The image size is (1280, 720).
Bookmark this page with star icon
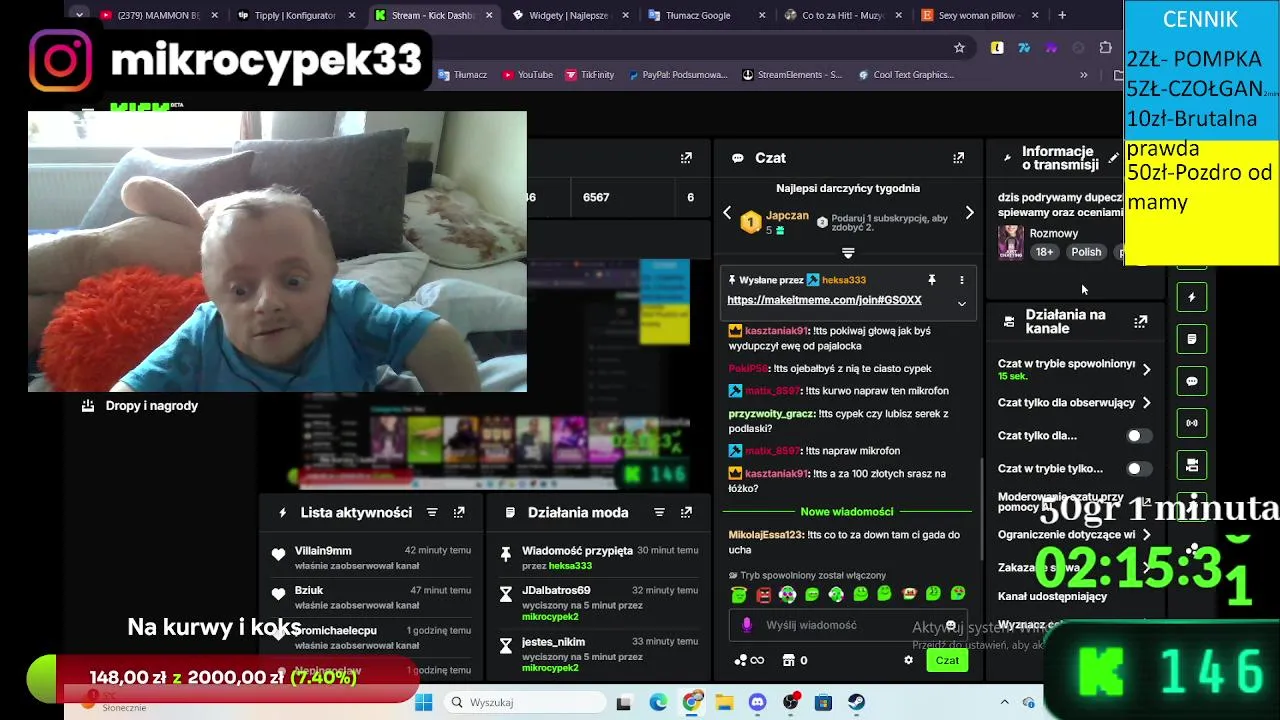pyautogui.click(x=959, y=47)
